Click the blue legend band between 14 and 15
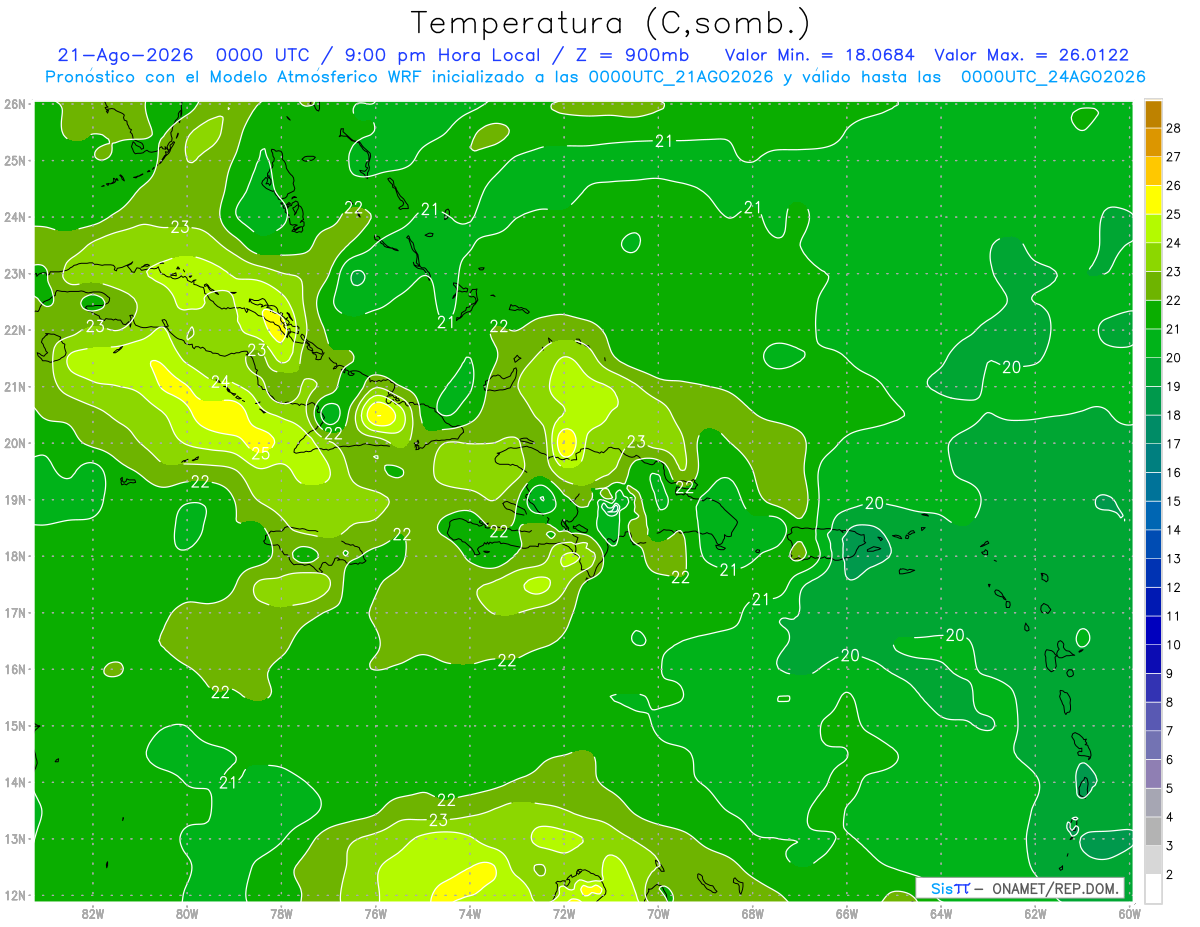Viewport: 1200px width, 927px height. [1153, 516]
